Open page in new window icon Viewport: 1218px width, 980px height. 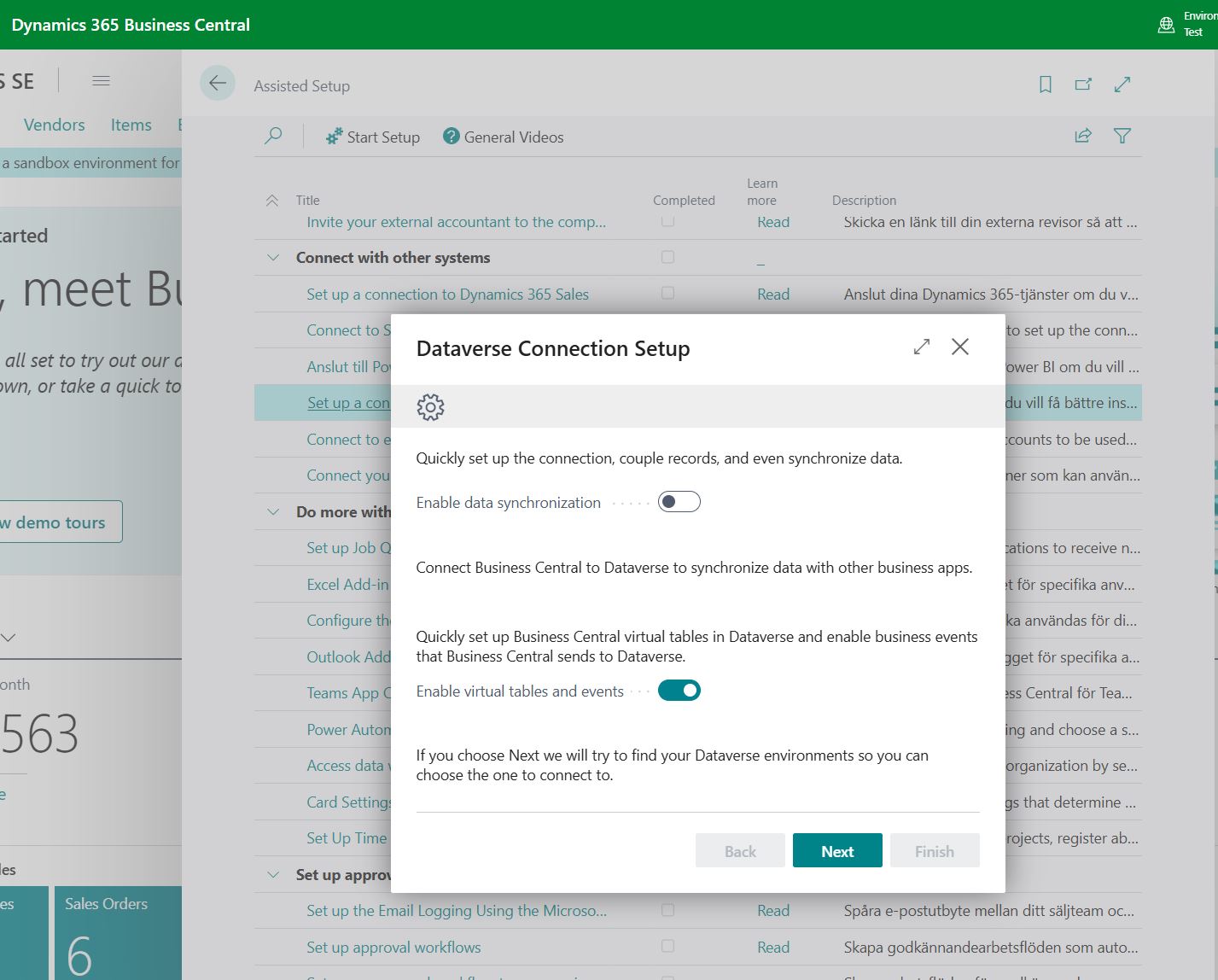click(1083, 85)
